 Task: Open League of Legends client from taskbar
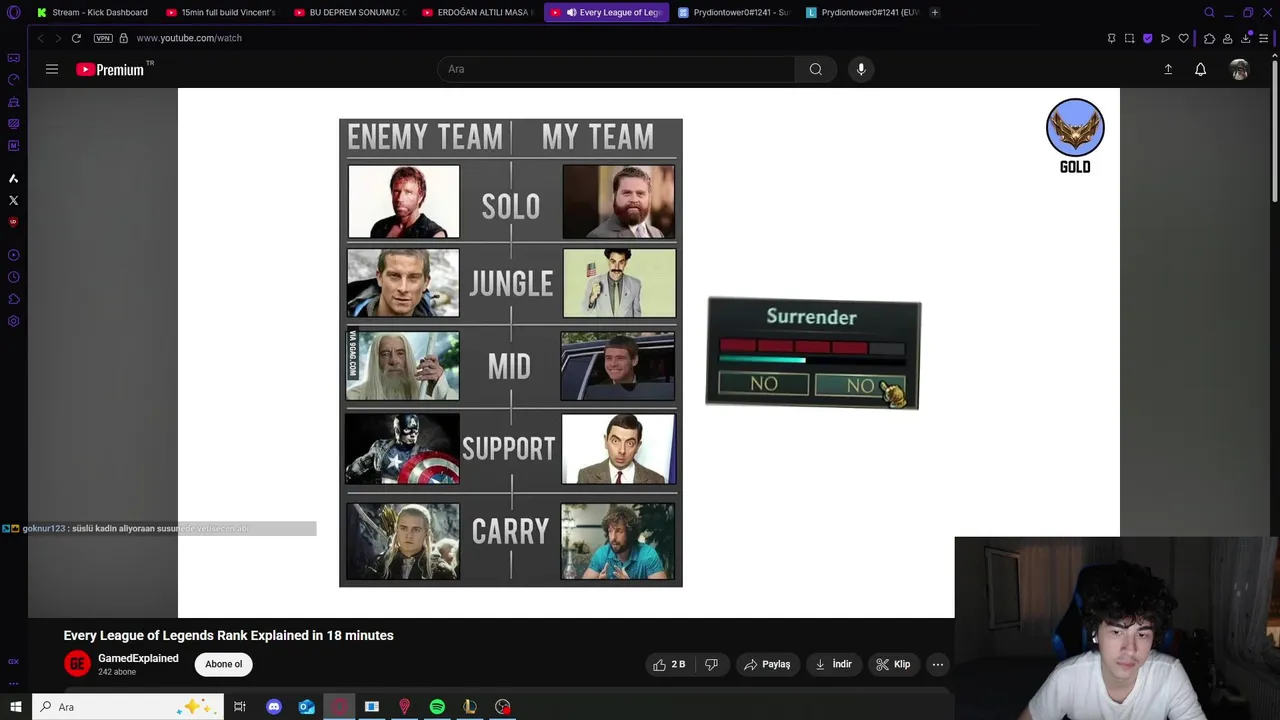[x=470, y=707]
